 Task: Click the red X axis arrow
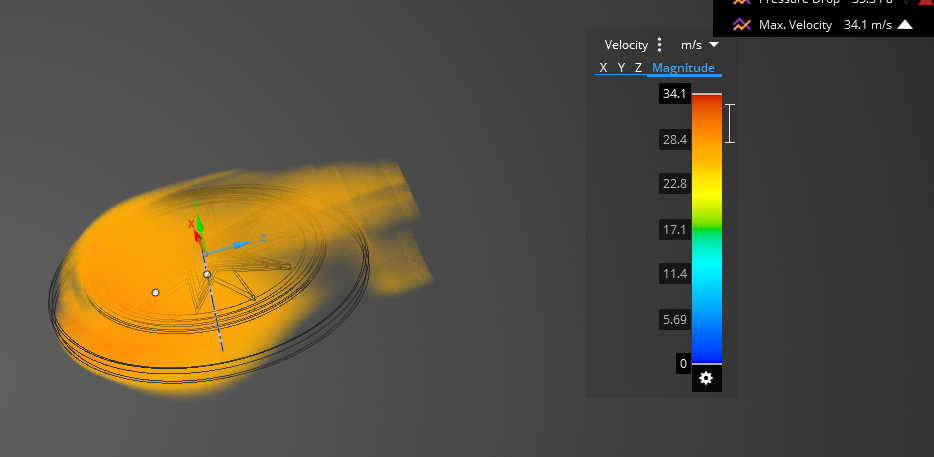pyautogui.click(x=197, y=236)
